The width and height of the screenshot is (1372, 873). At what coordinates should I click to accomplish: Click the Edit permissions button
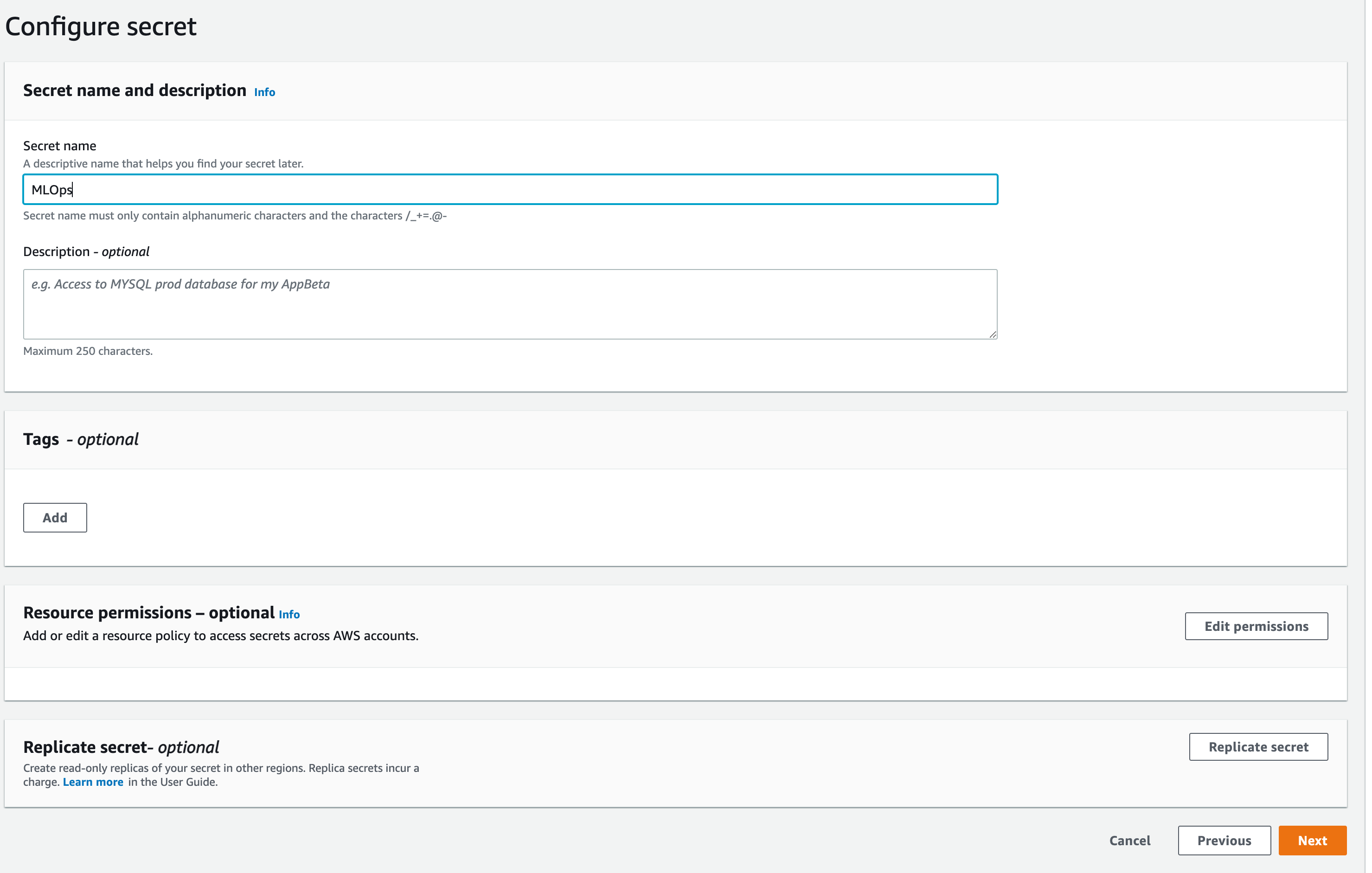[1256, 626]
